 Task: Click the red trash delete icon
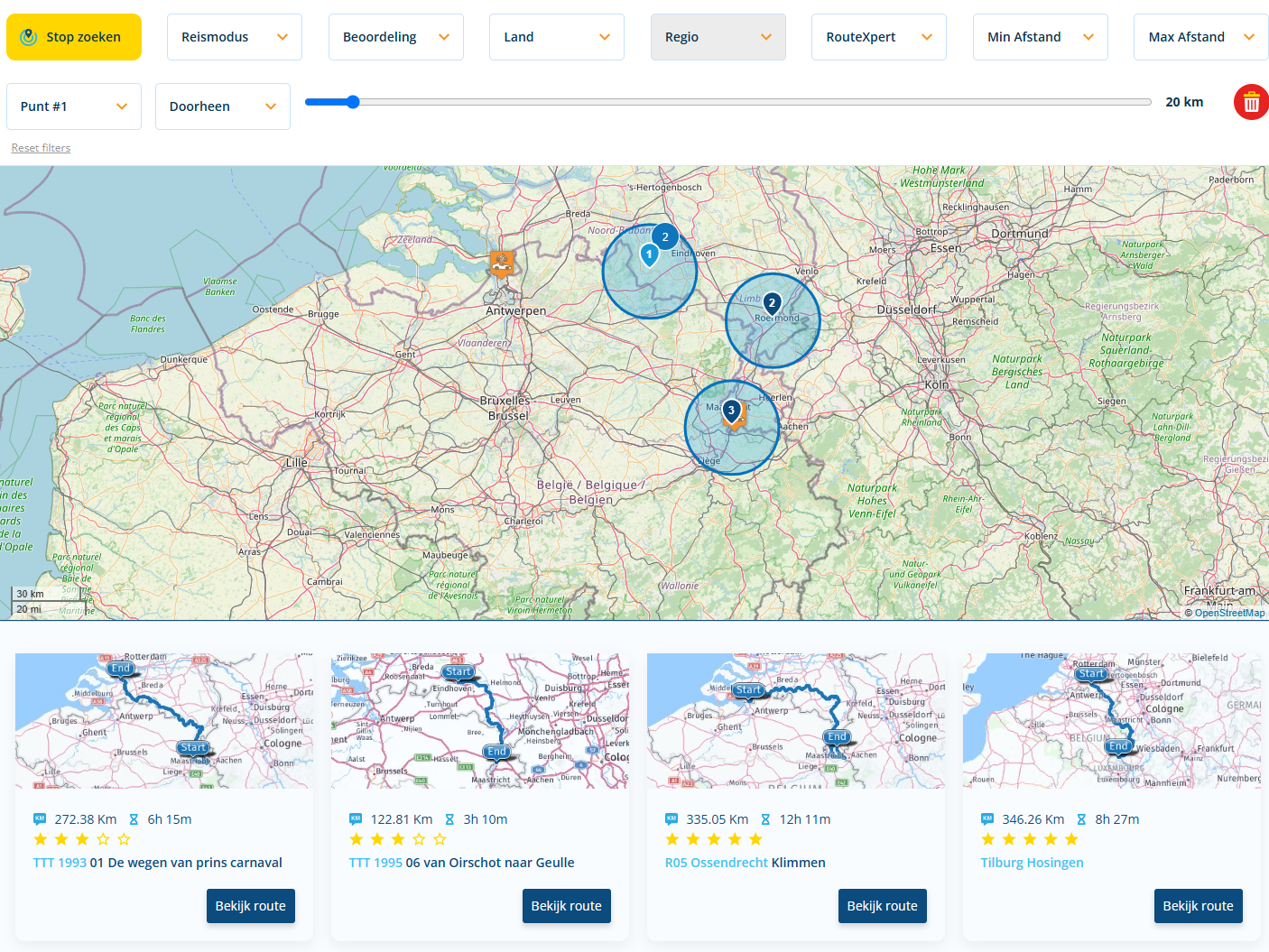[x=1251, y=102]
